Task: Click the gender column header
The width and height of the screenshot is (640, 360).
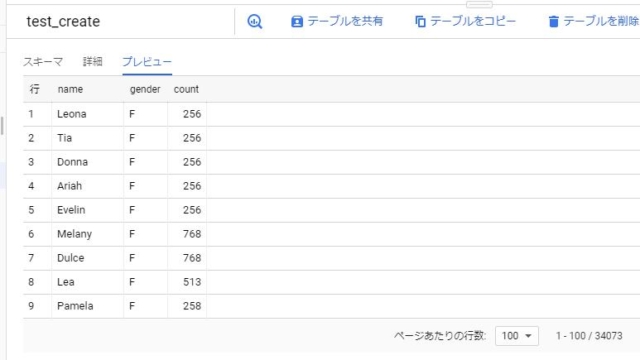Action: (145, 89)
